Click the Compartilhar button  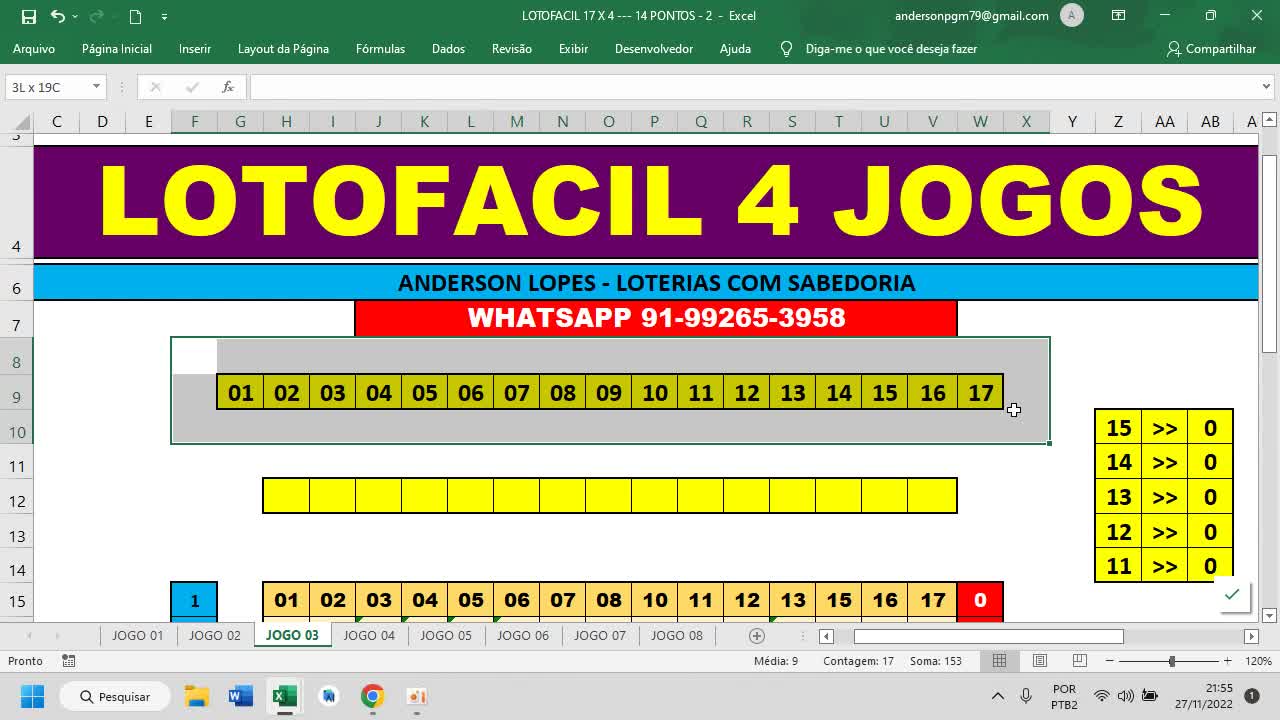(x=1211, y=48)
